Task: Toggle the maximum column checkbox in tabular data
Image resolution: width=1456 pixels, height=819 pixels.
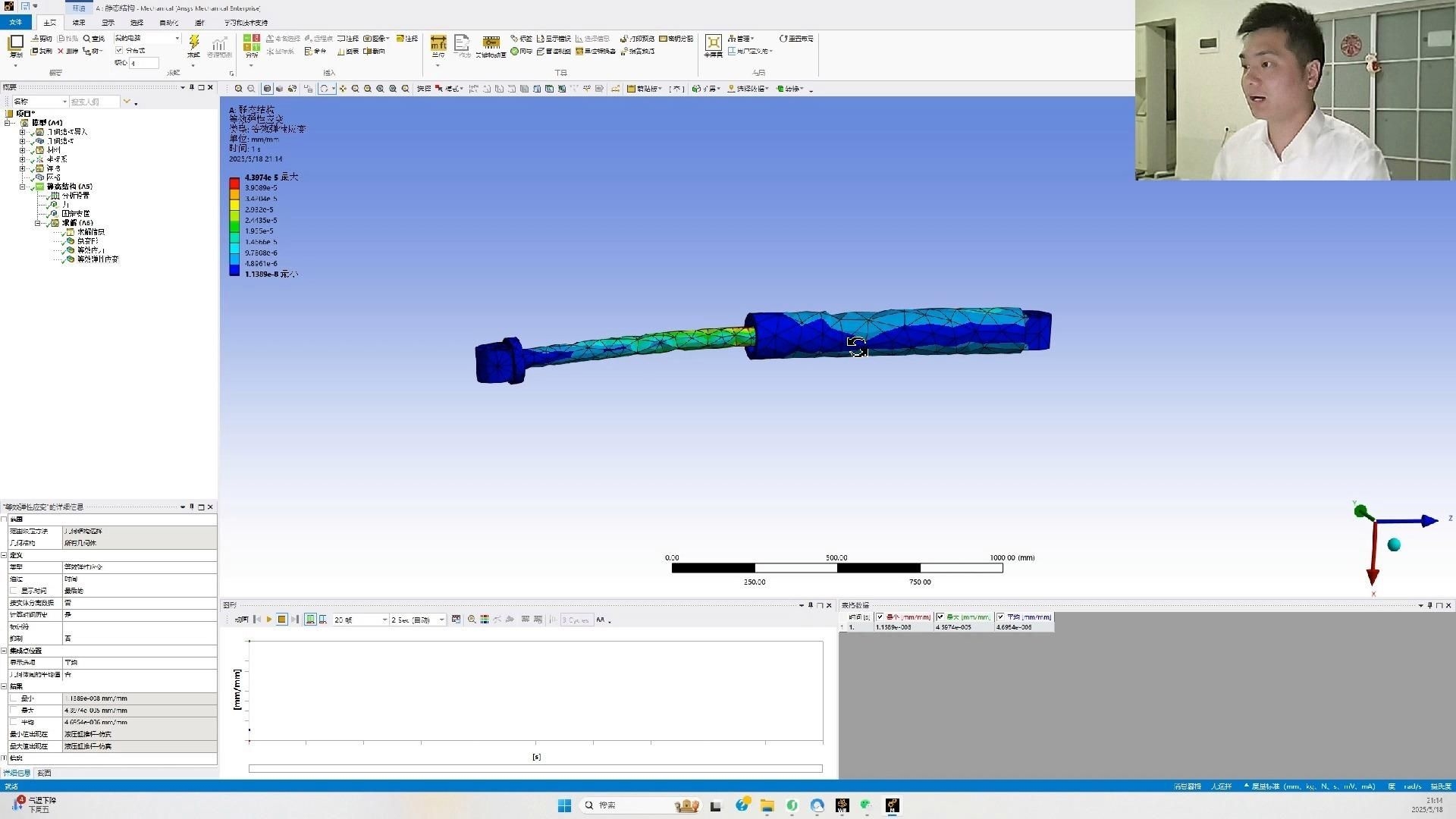Action: pyautogui.click(x=940, y=617)
